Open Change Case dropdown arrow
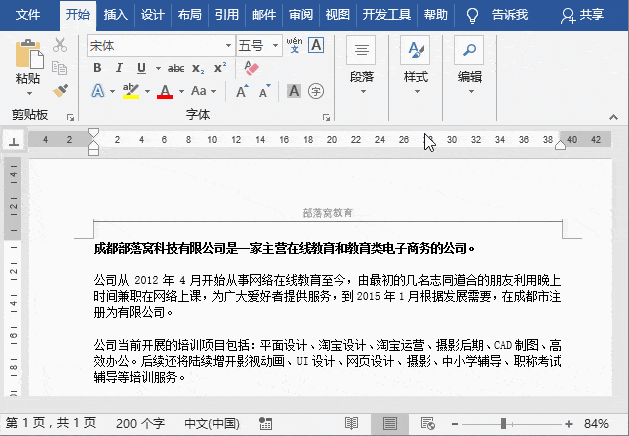The height and width of the screenshot is (436, 629). [x=213, y=91]
